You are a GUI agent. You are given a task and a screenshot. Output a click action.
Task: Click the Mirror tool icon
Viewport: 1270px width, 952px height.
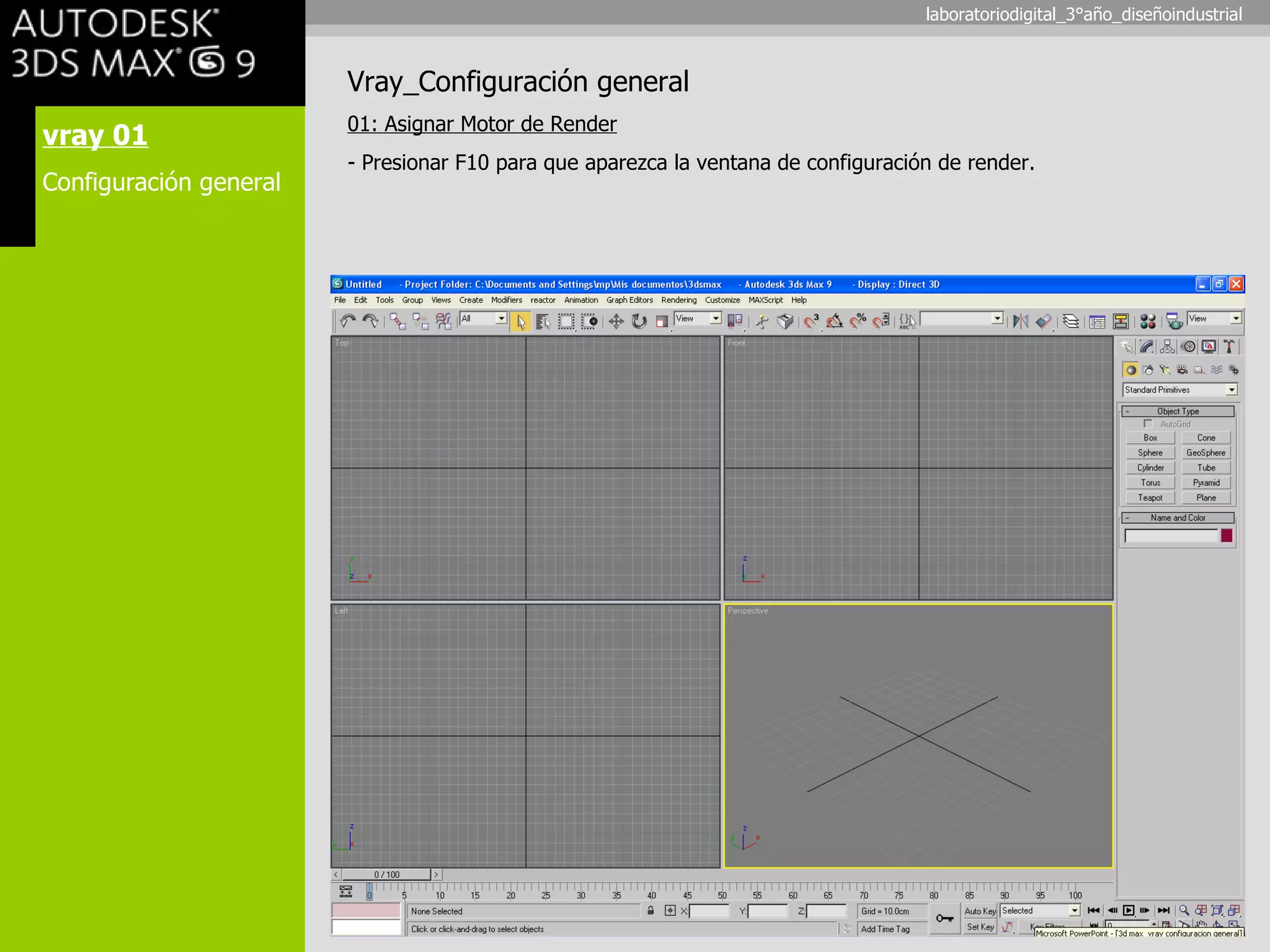click(x=1021, y=321)
